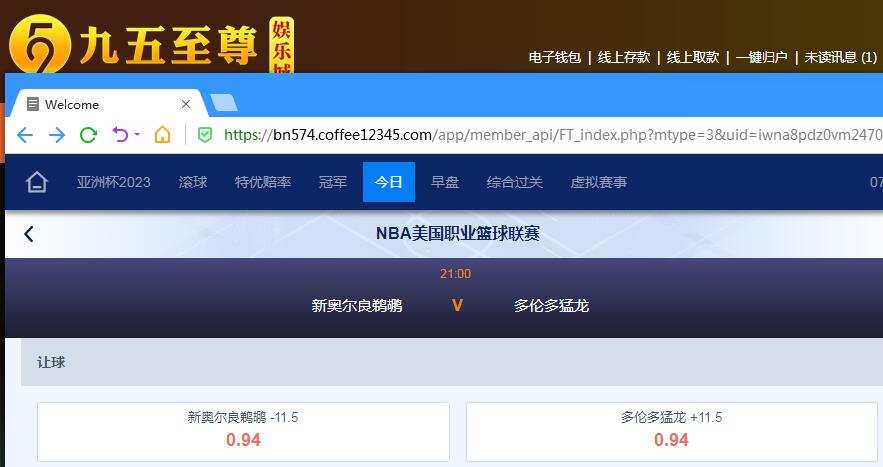Viewport: 883px width, 467px height.
Task: Click the 21:00 match time
Action: 456,274
